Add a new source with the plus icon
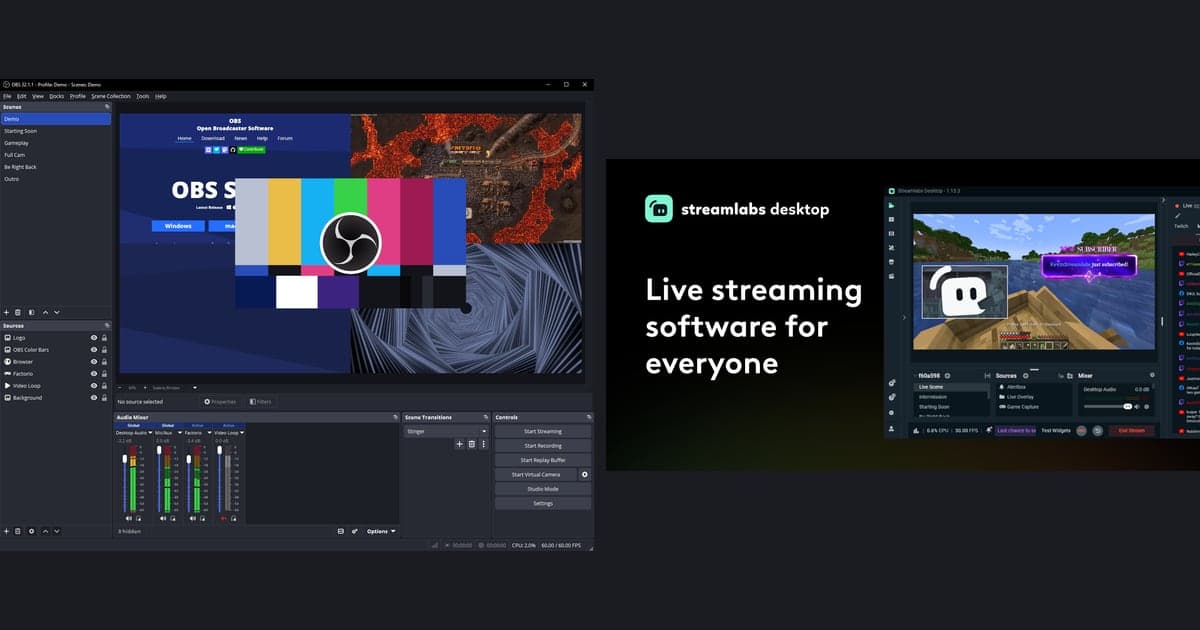 click(6, 531)
